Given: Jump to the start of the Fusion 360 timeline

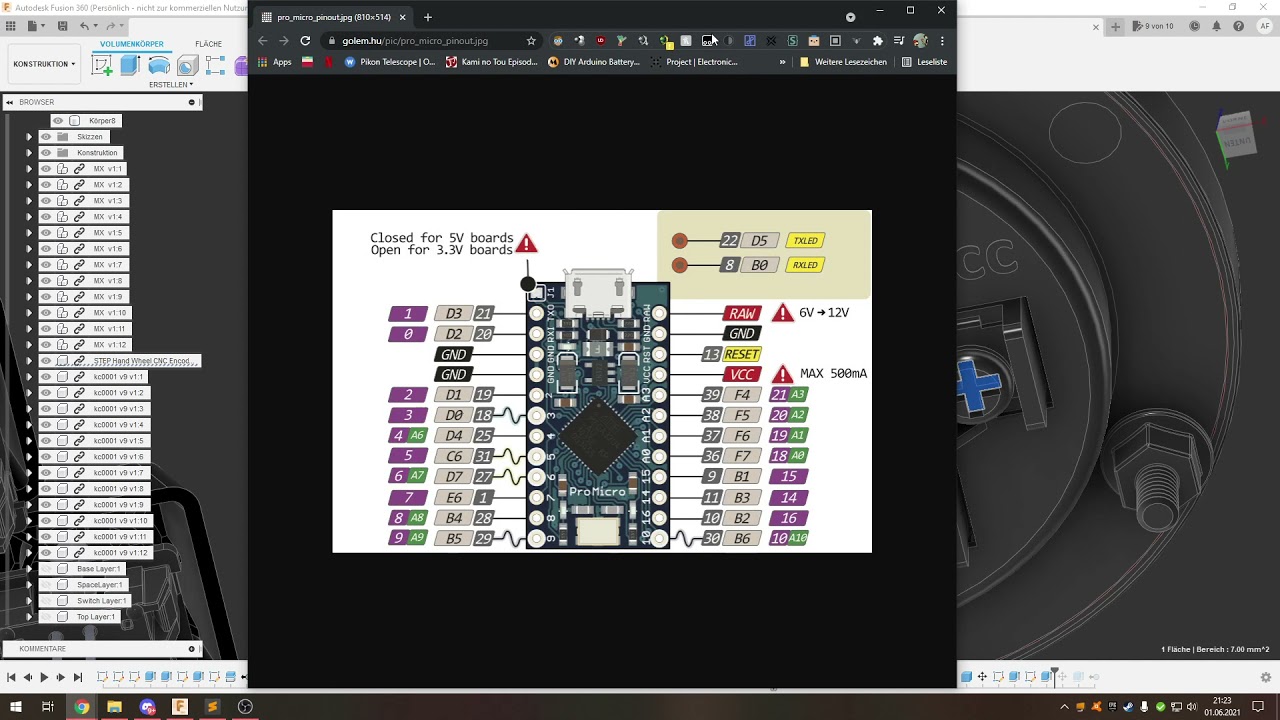Looking at the screenshot, I should tap(11, 678).
